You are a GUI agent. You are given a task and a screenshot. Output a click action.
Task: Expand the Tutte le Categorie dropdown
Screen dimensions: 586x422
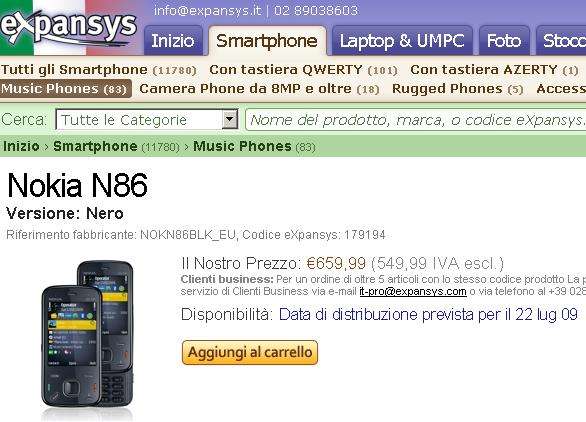pos(147,120)
